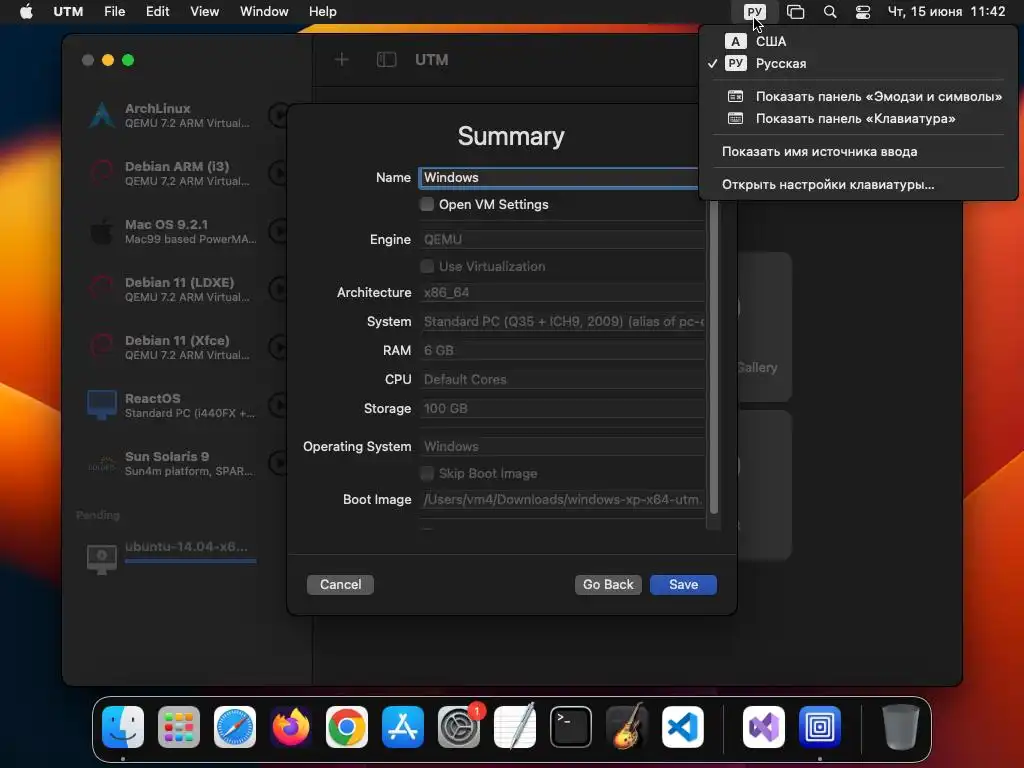Open the input source РУ menu bar icon
This screenshot has height=768, width=1024.
point(754,12)
